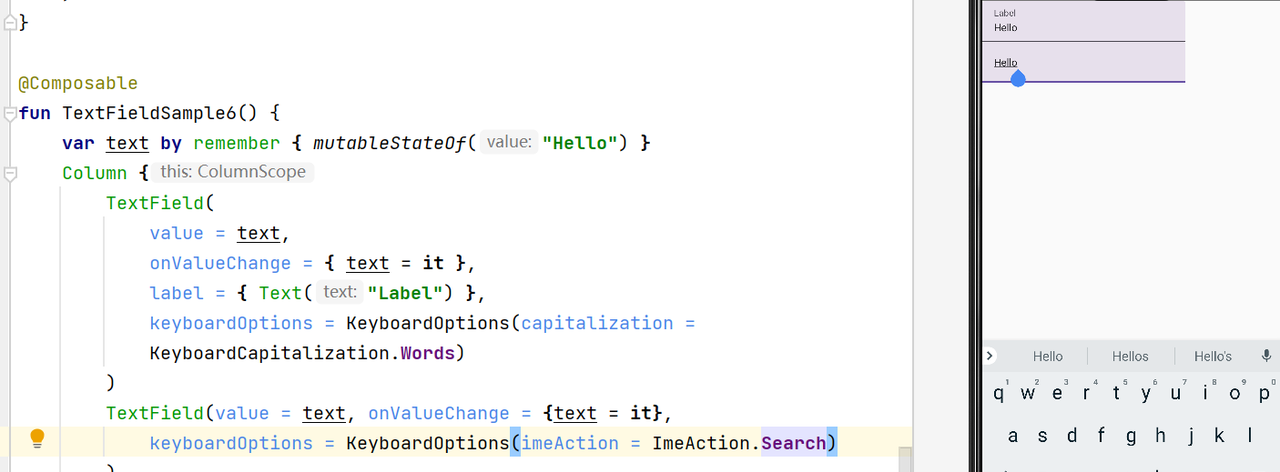The image size is (1280, 472).
Task: Select the "Hello" keyboard suggestion
Action: [x=1048, y=356]
